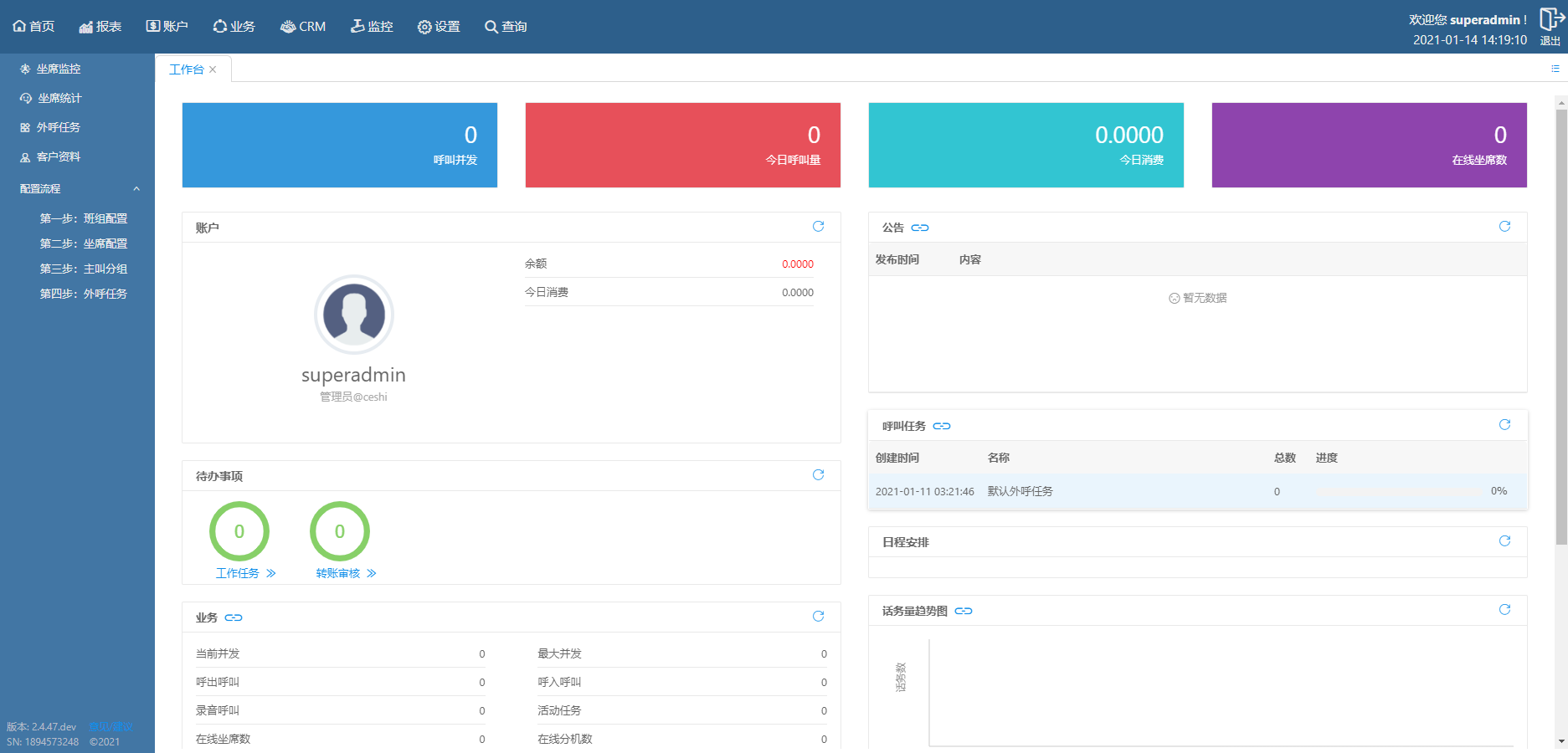Click the link icon beside 话务量趋势图

click(x=964, y=611)
